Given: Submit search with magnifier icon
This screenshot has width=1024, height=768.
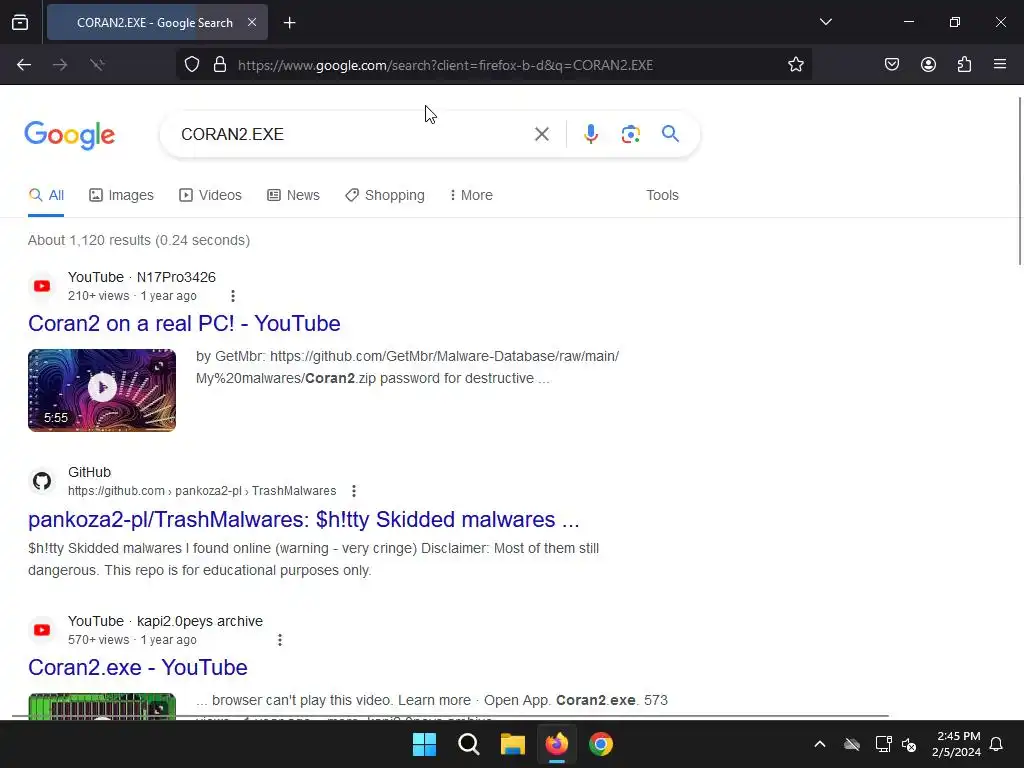Looking at the screenshot, I should pos(670,134).
